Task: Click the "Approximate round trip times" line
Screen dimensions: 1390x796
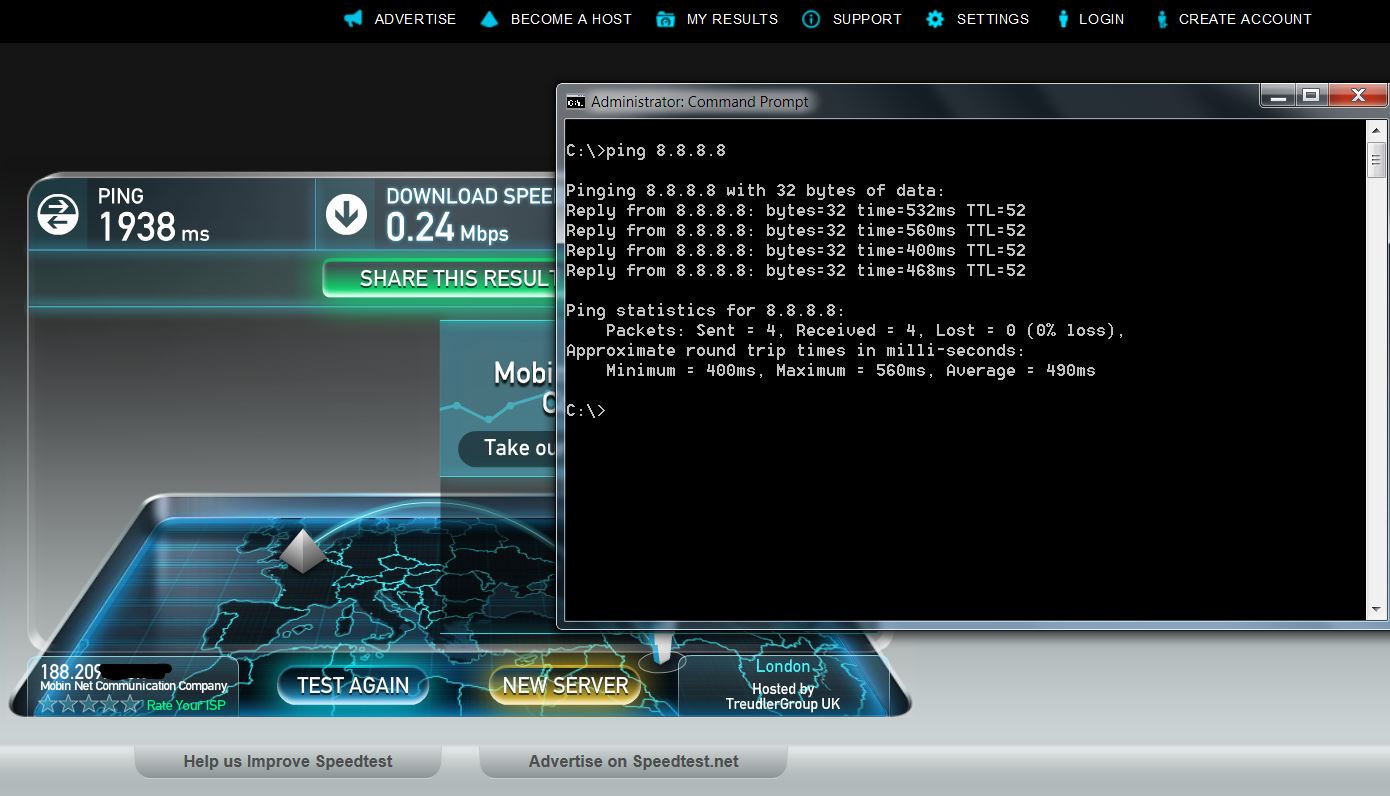Action: [x=796, y=351]
